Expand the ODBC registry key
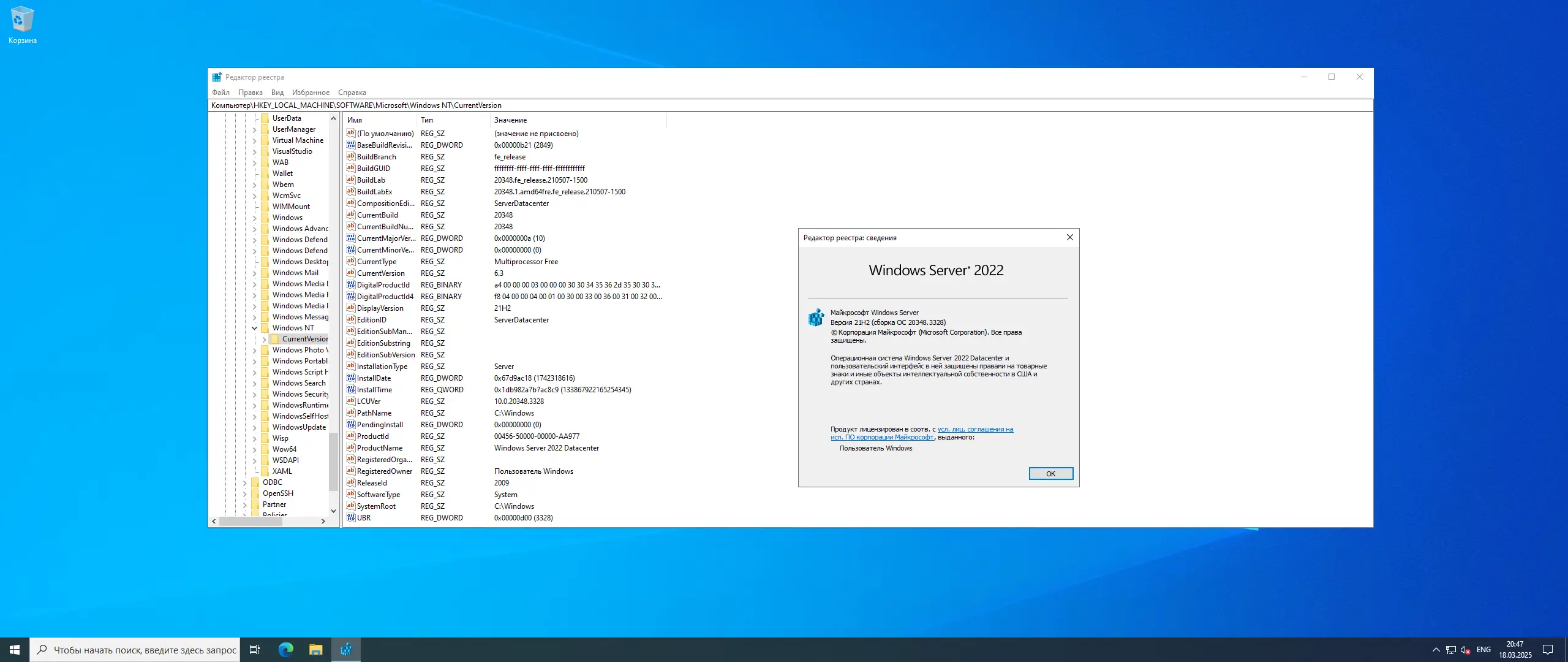Screen dimensions: 1568x662 [x=245, y=482]
